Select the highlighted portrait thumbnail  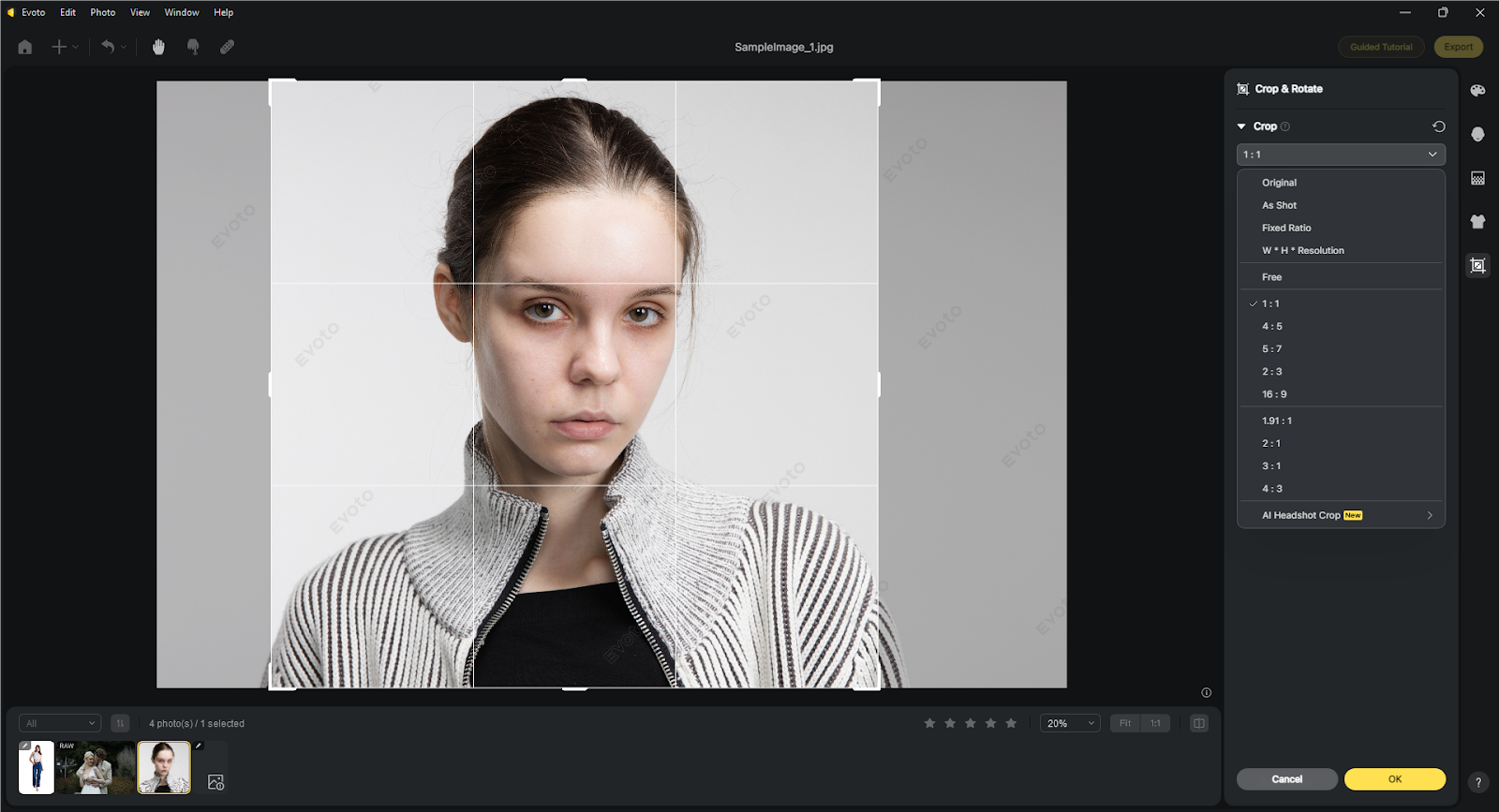point(164,767)
